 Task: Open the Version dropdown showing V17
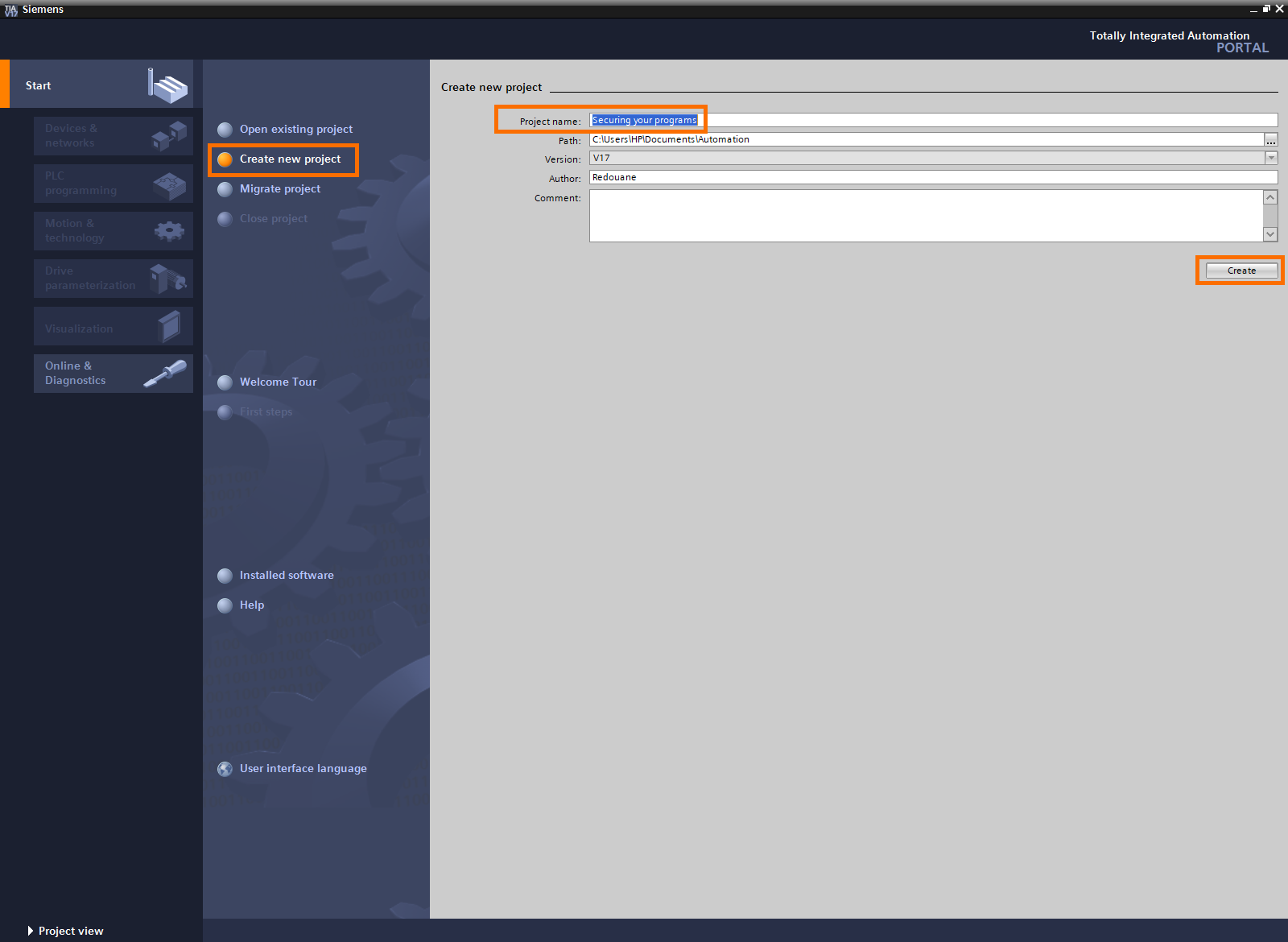coord(1270,158)
